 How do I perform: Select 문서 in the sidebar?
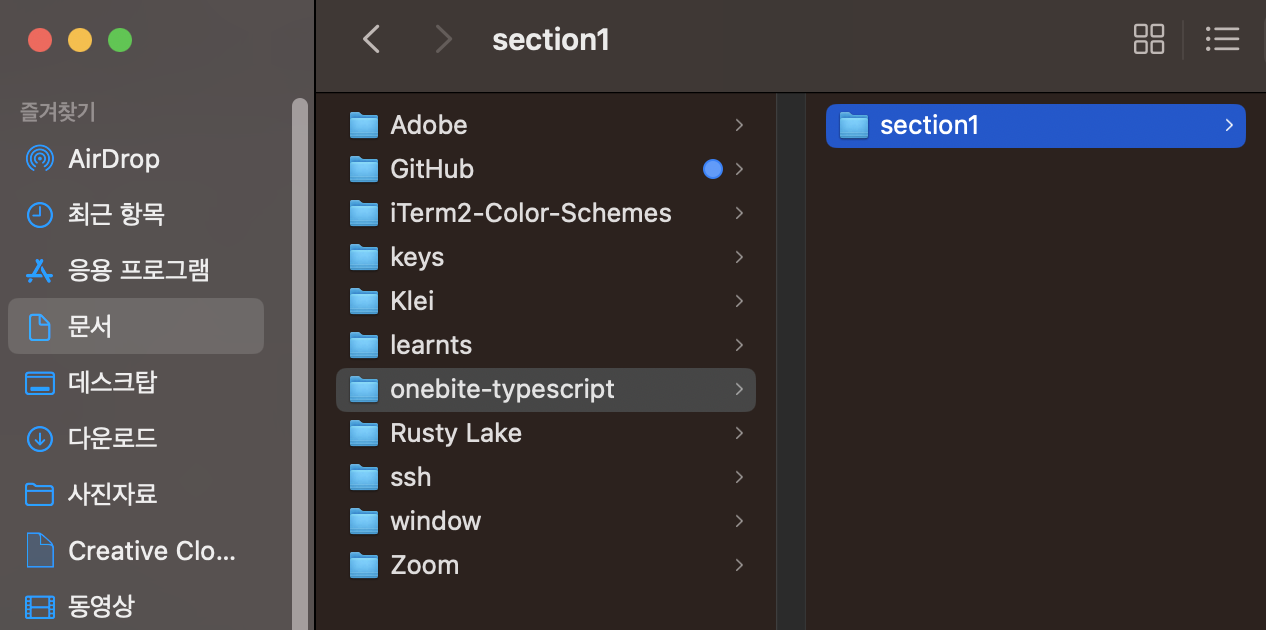tap(136, 326)
